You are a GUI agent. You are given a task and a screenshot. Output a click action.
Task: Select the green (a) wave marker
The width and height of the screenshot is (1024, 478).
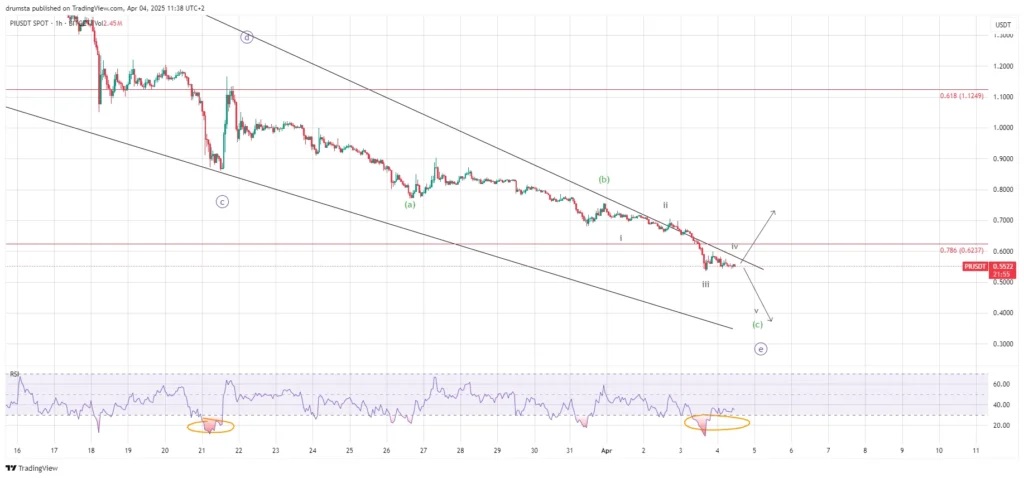coord(409,204)
